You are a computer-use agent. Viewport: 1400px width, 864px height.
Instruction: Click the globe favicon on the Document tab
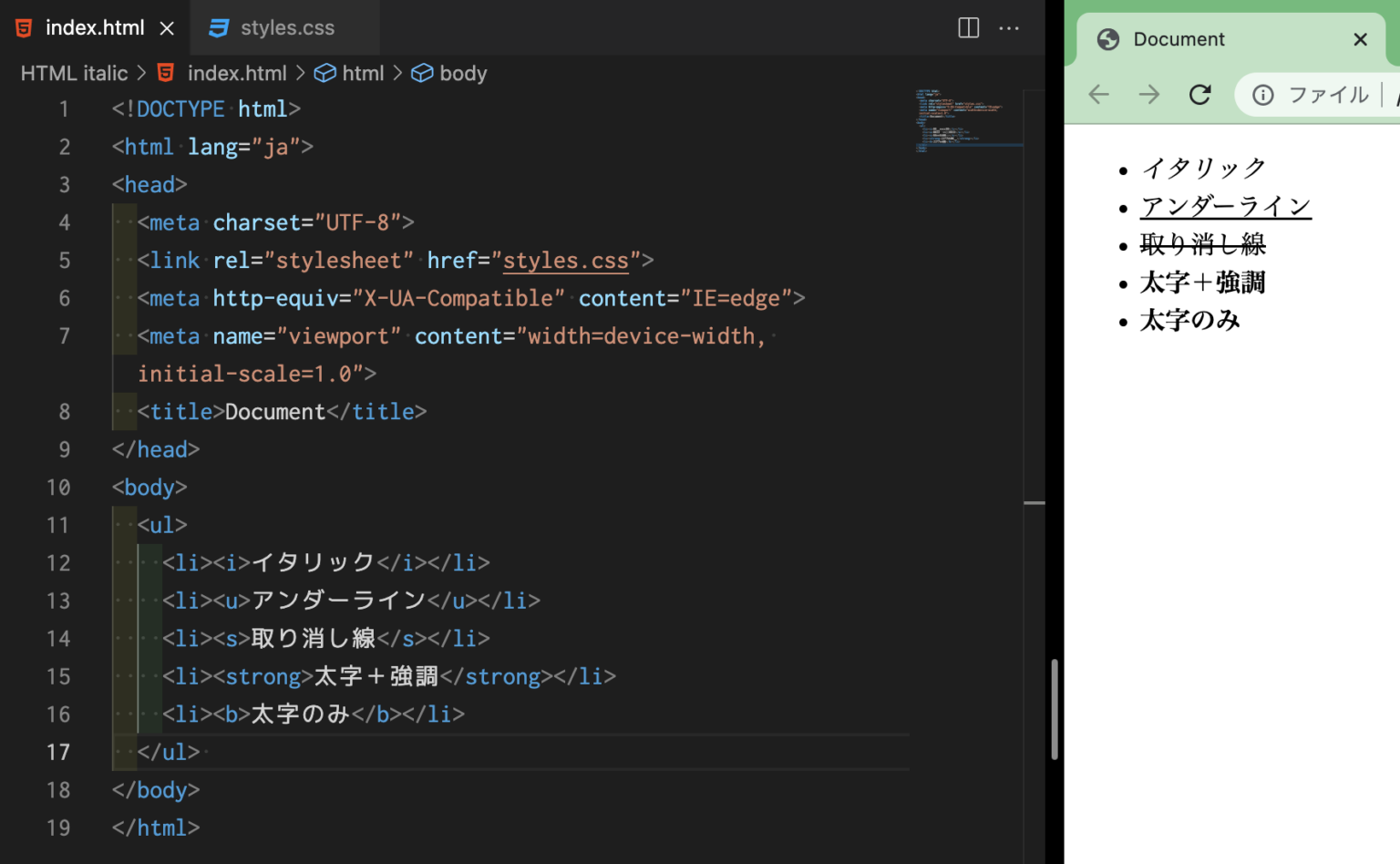click(1107, 39)
